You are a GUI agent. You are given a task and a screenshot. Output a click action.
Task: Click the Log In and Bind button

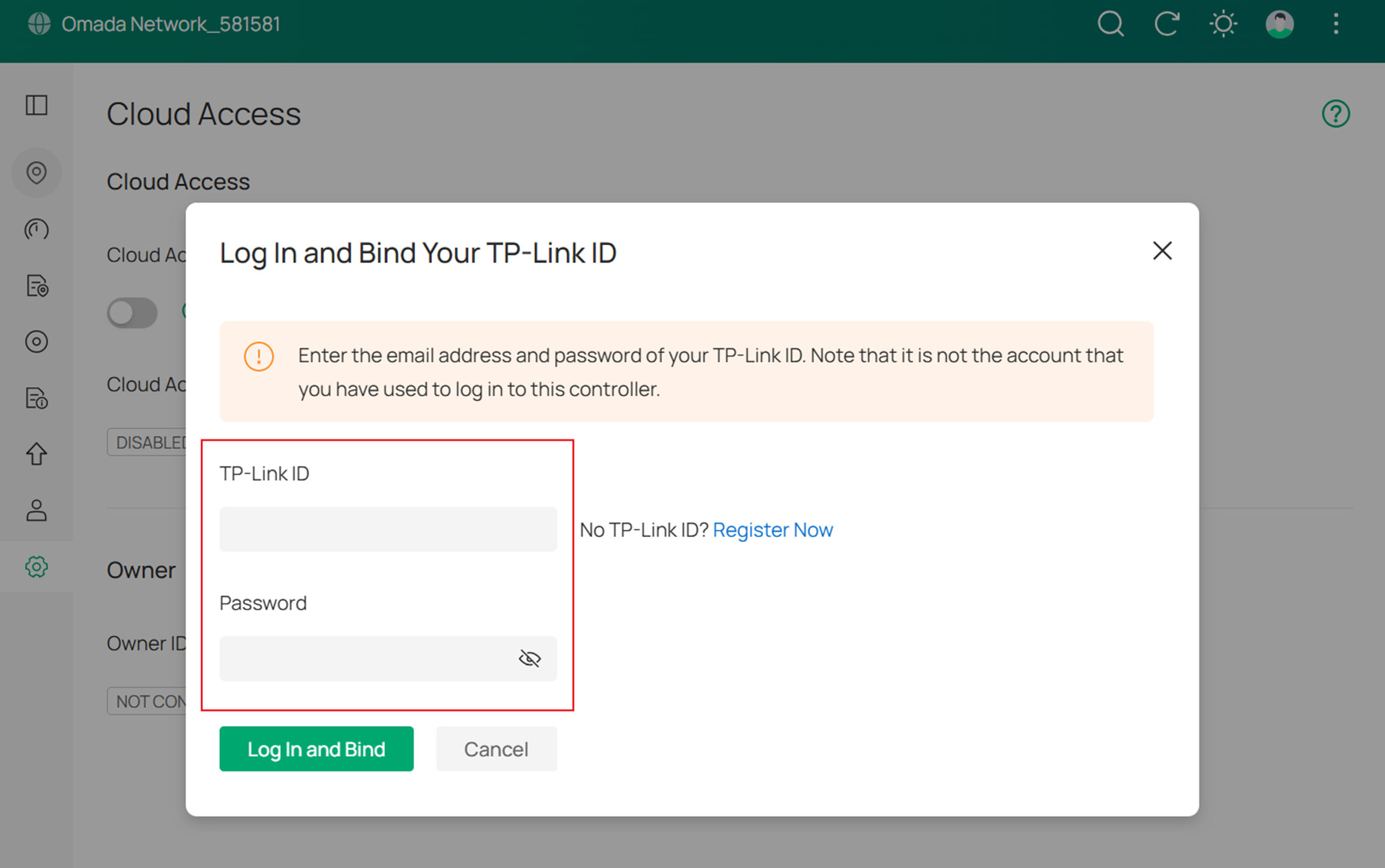(x=317, y=748)
